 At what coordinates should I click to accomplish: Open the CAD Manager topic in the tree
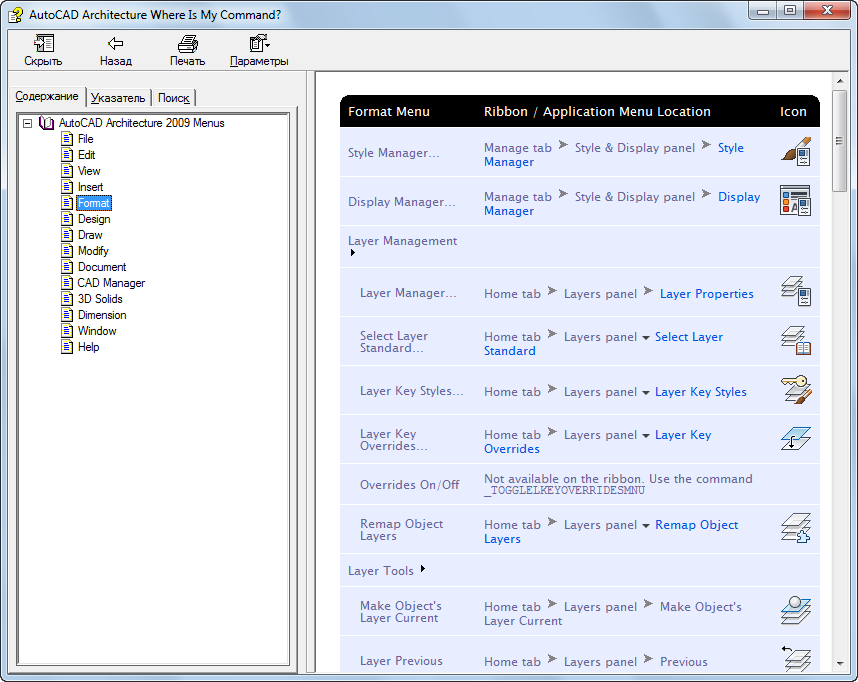point(111,283)
